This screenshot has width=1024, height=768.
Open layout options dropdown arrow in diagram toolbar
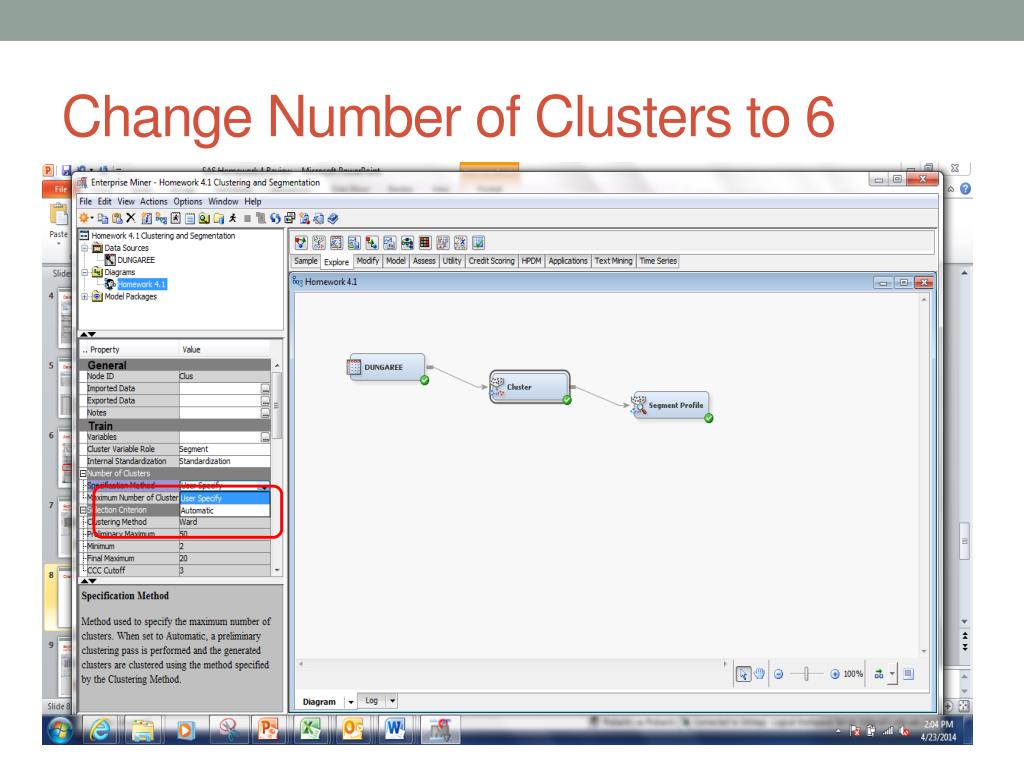[892, 674]
